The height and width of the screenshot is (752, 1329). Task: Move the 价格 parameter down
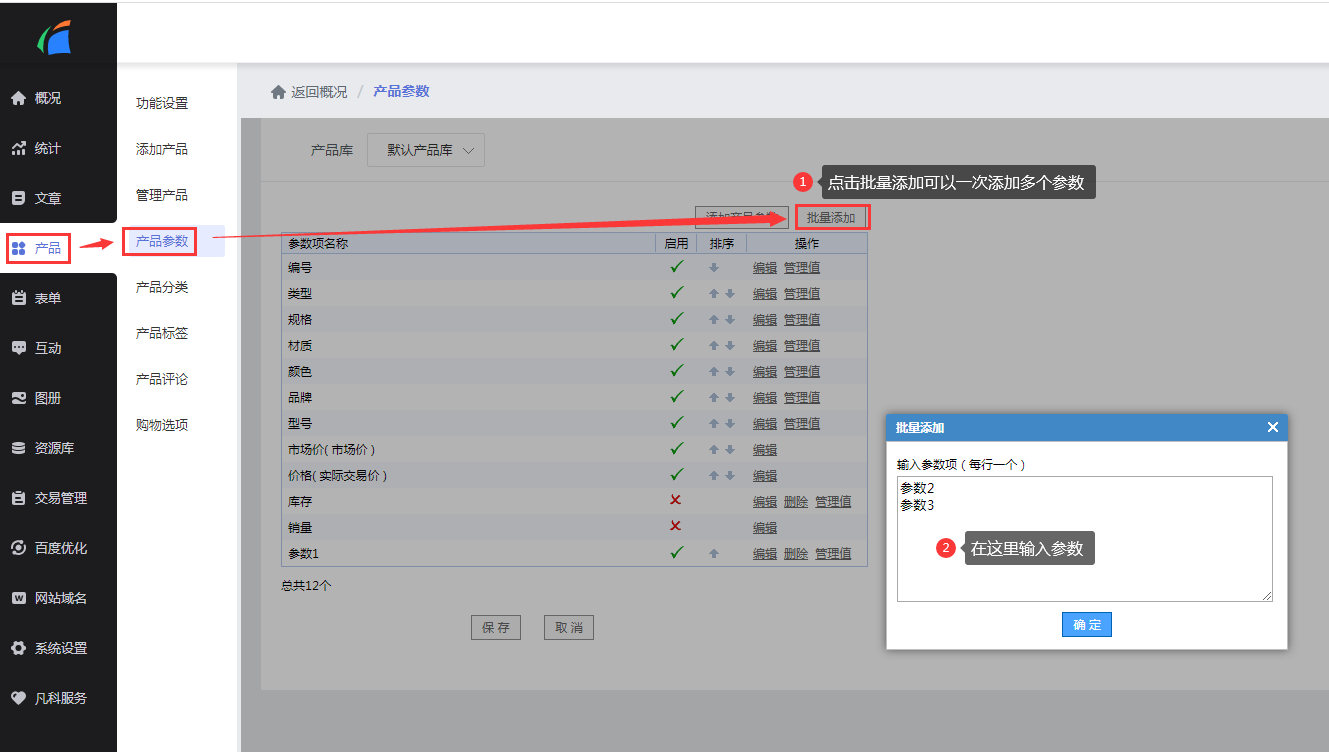pyautogui.click(x=730, y=476)
